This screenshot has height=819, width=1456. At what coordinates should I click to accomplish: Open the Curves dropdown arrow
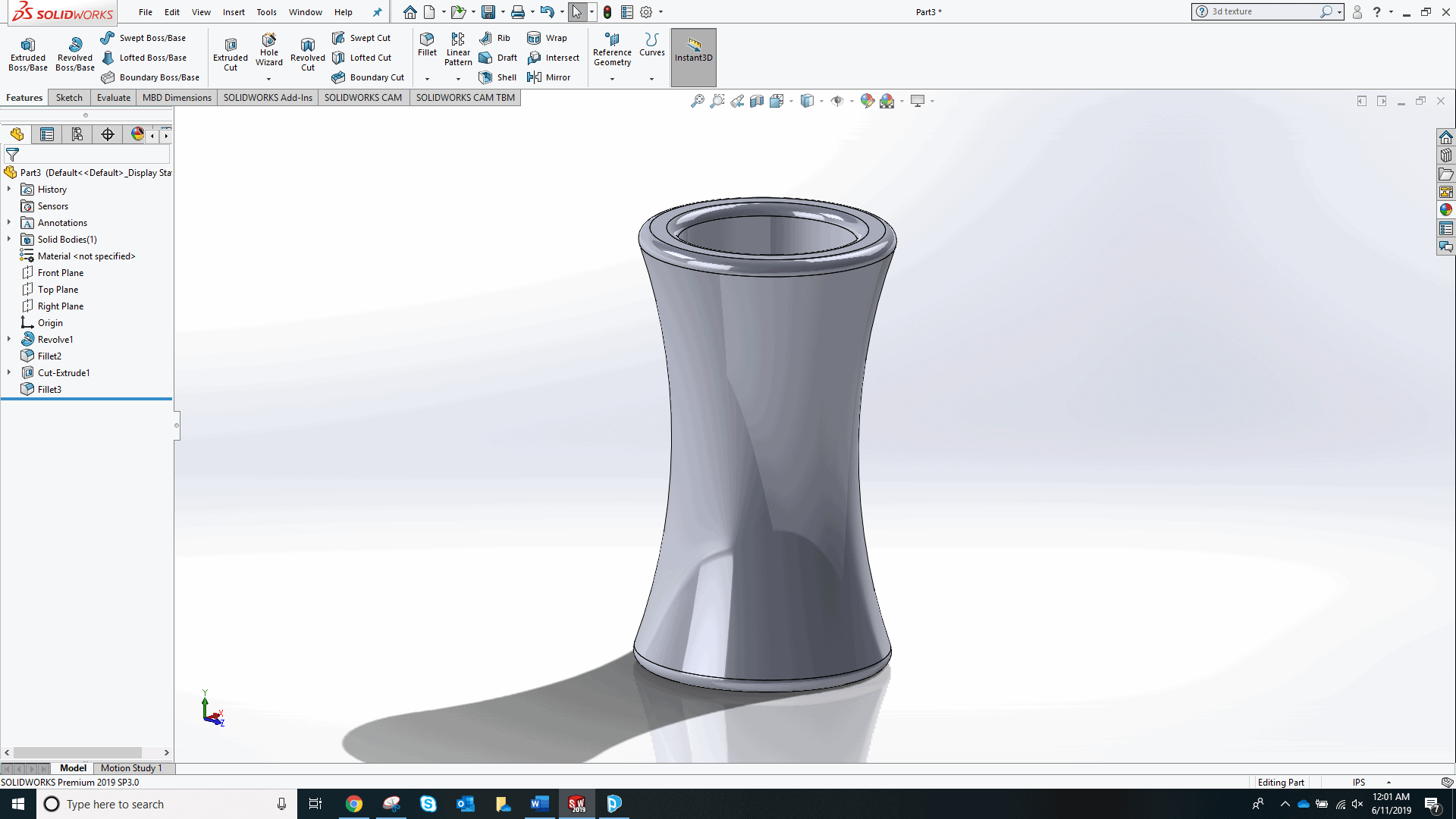(x=651, y=79)
